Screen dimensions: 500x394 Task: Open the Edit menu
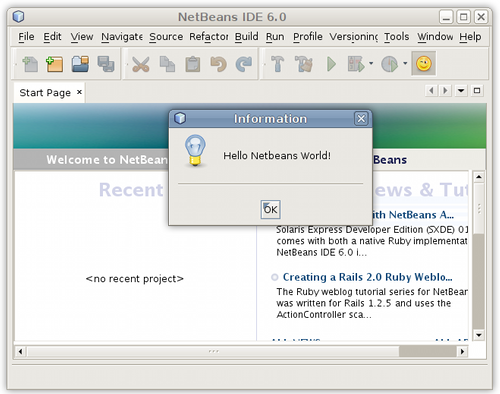pyautogui.click(x=52, y=36)
